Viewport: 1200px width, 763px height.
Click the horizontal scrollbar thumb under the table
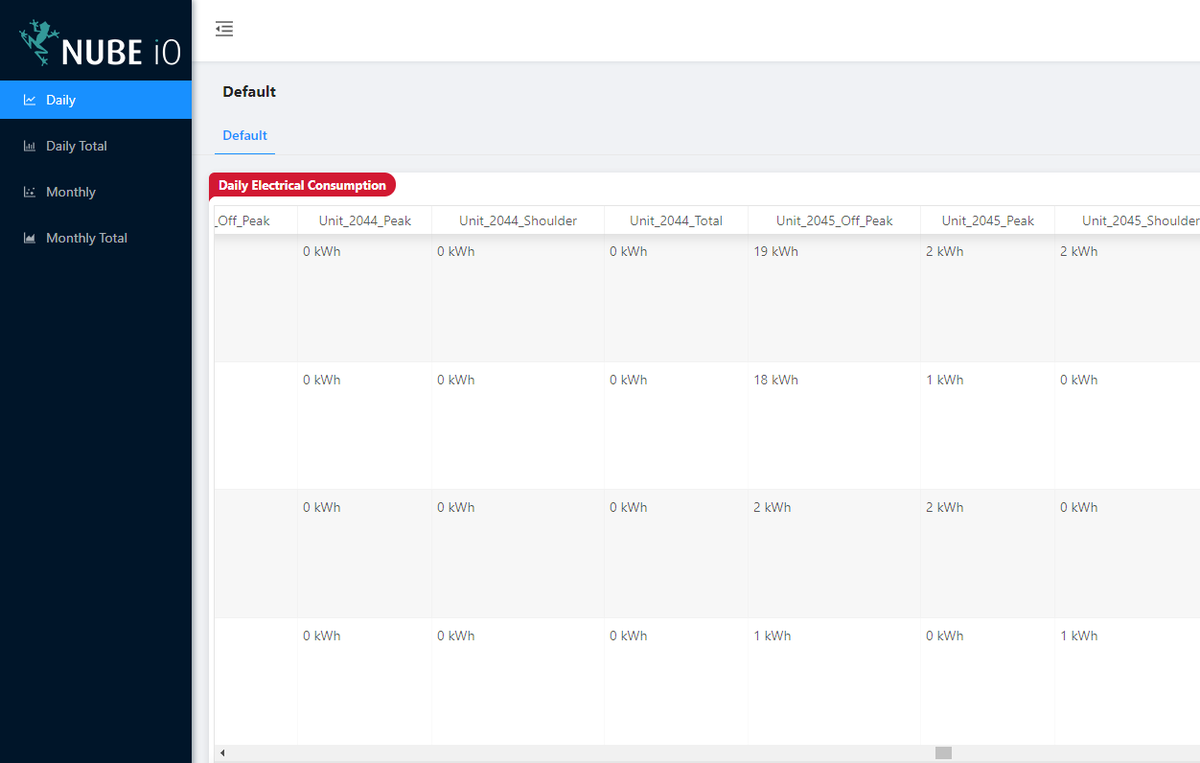[x=943, y=753]
